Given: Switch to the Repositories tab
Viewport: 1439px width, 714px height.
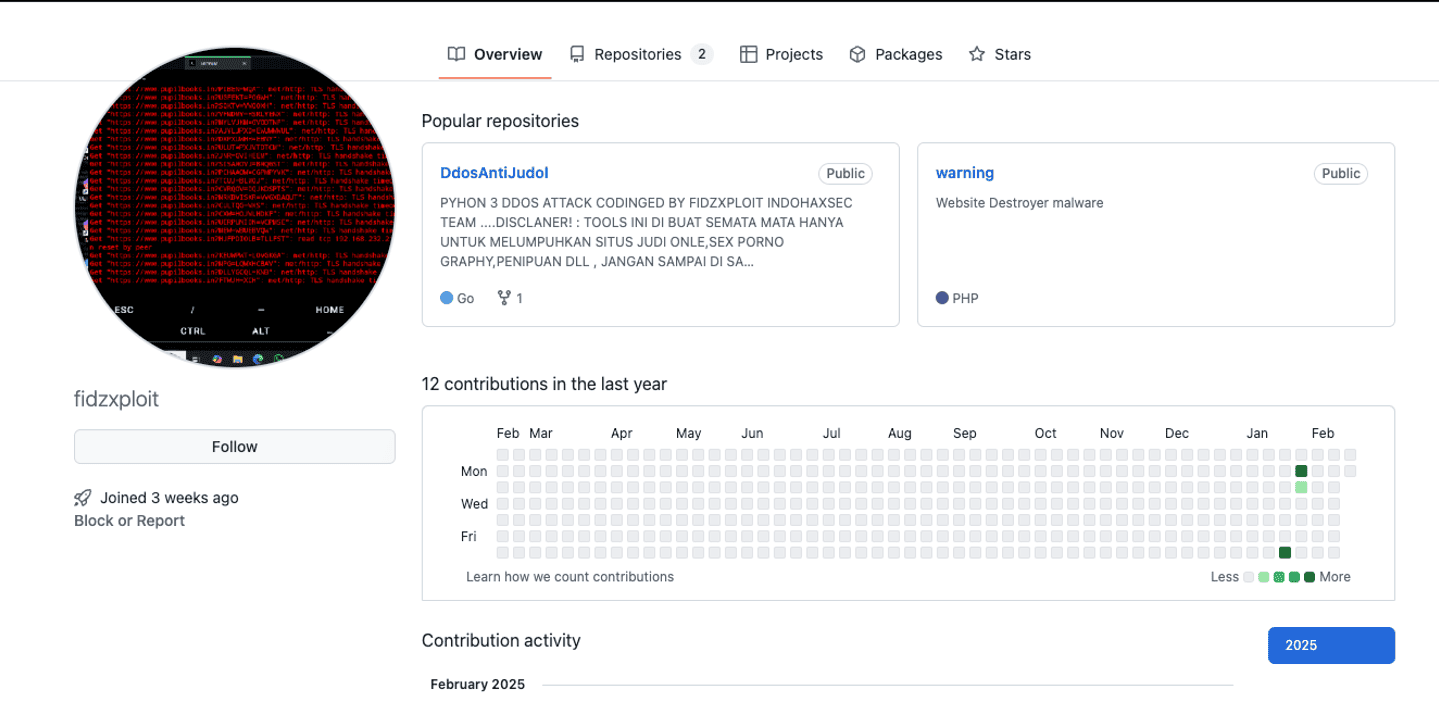Looking at the screenshot, I should point(640,54).
